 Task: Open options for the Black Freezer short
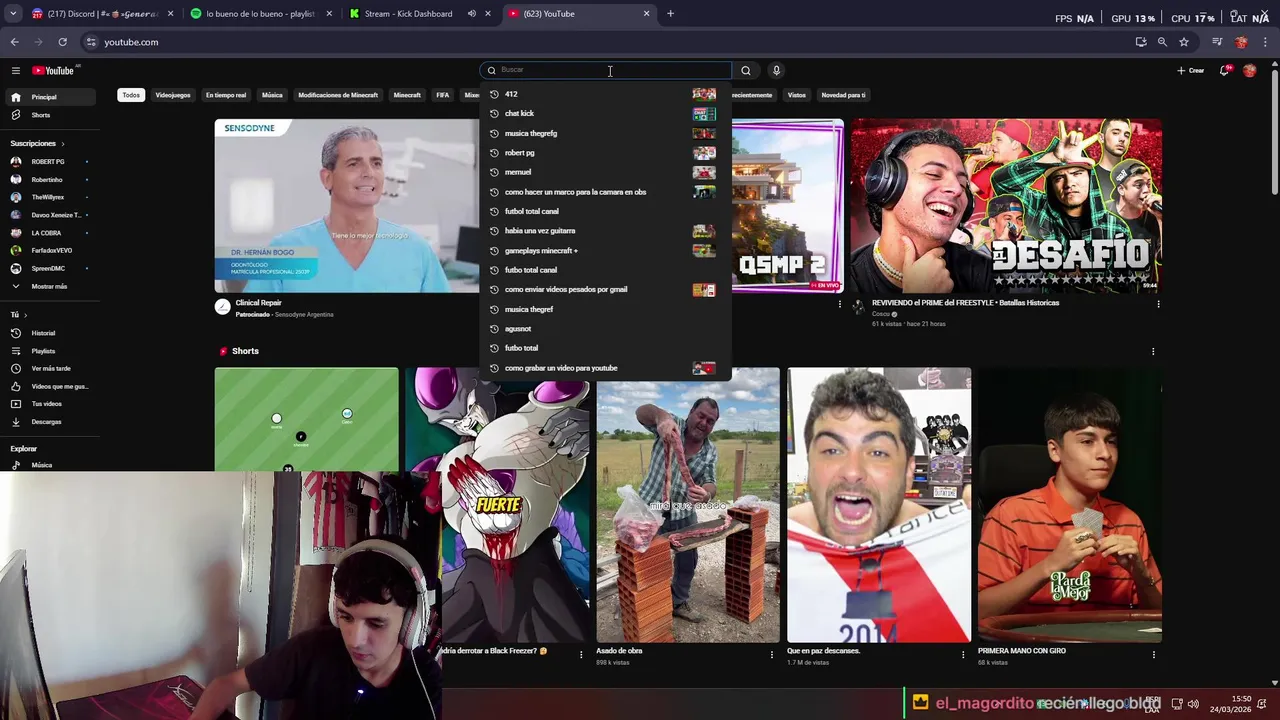point(581,654)
